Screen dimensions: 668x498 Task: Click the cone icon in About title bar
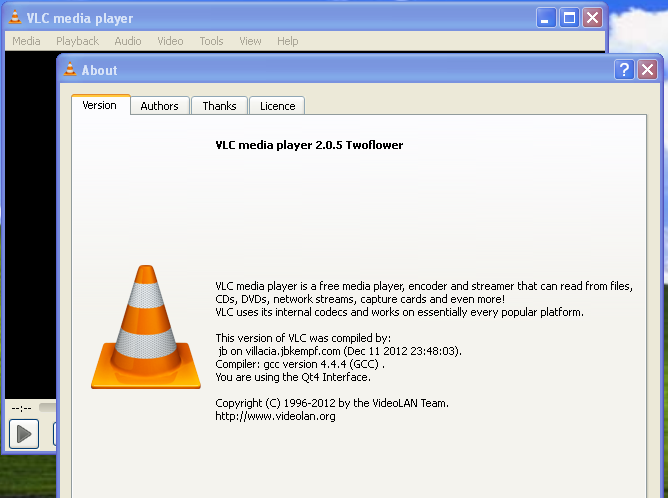[x=70, y=69]
